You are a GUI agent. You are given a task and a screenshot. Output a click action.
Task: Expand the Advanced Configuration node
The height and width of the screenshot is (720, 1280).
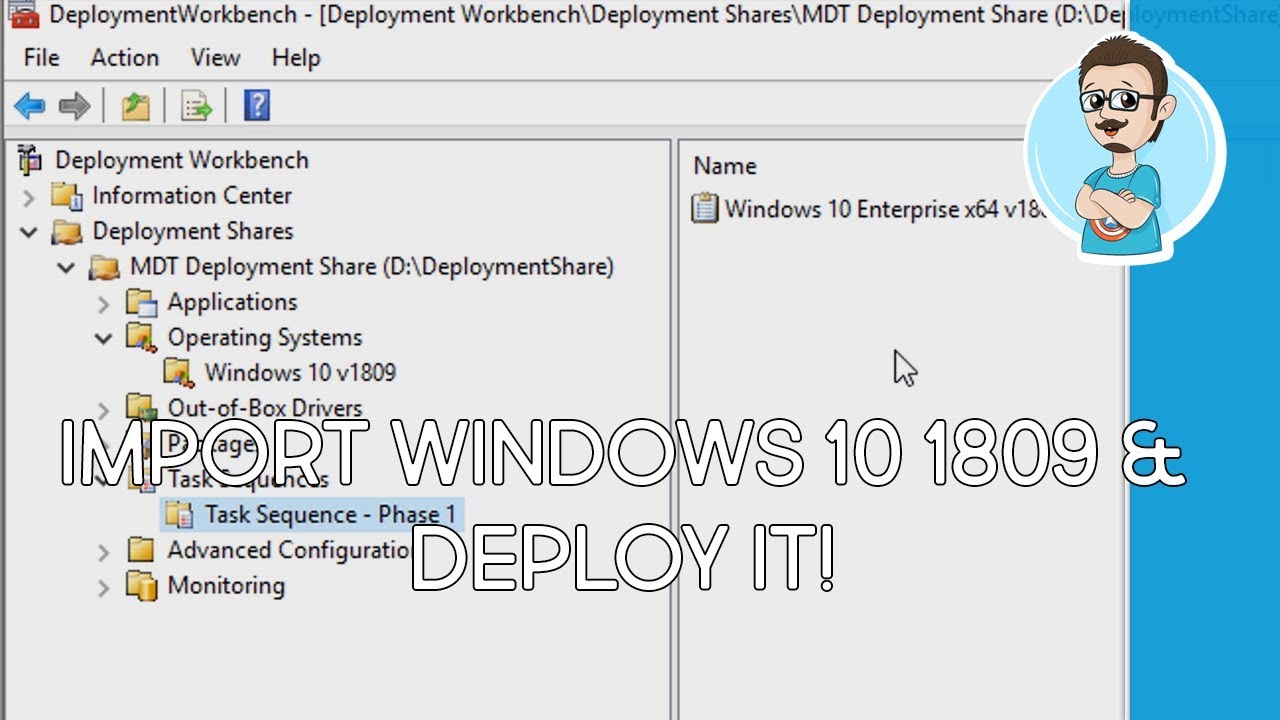coord(104,552)
